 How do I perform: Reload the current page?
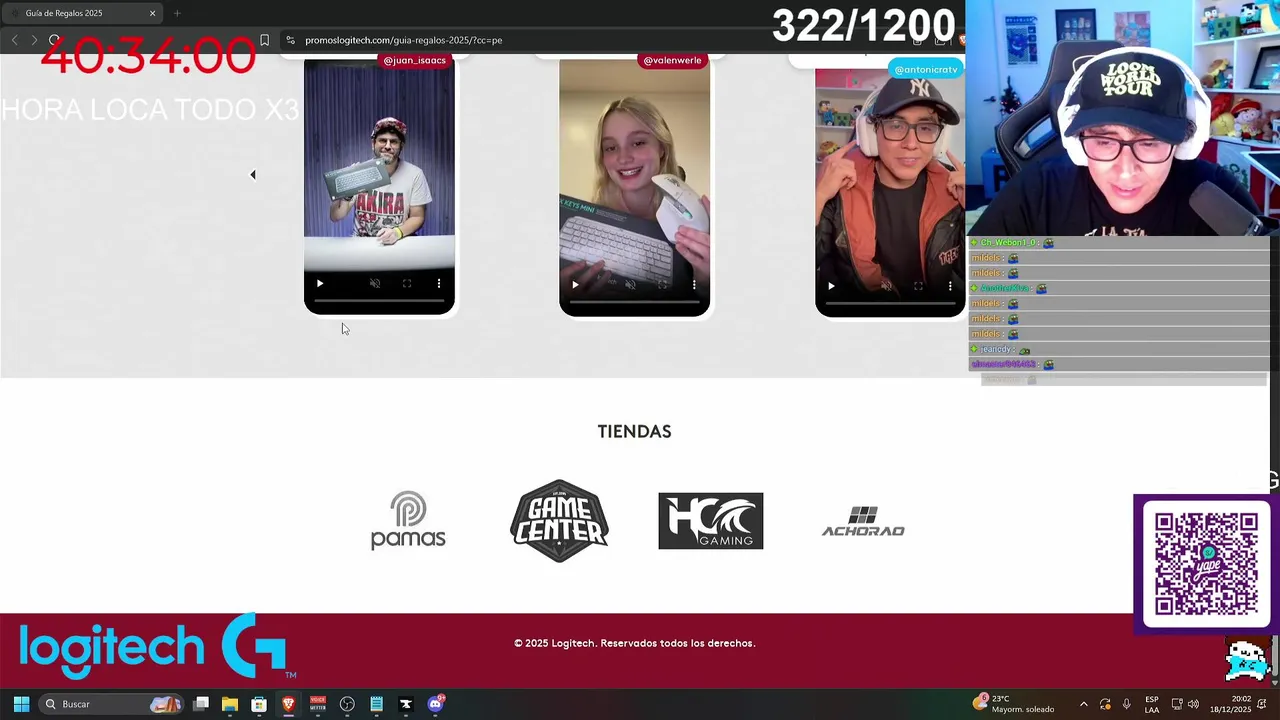click(54, 40)
